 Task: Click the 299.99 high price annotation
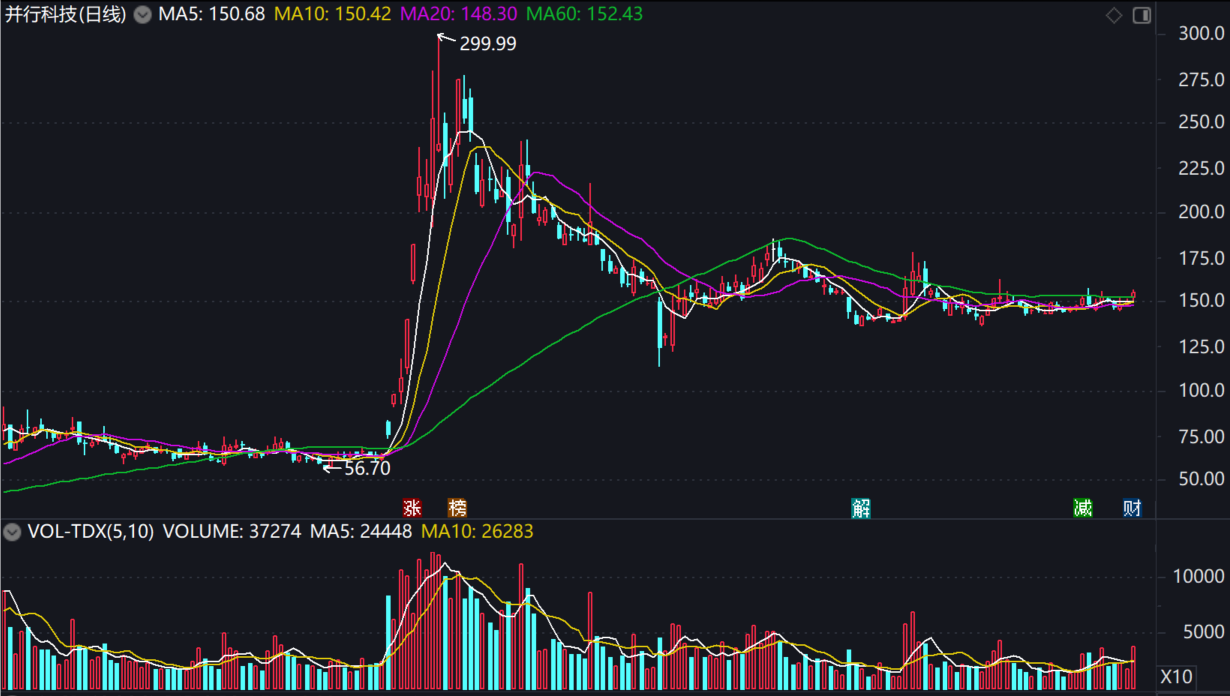click(488, 44)
